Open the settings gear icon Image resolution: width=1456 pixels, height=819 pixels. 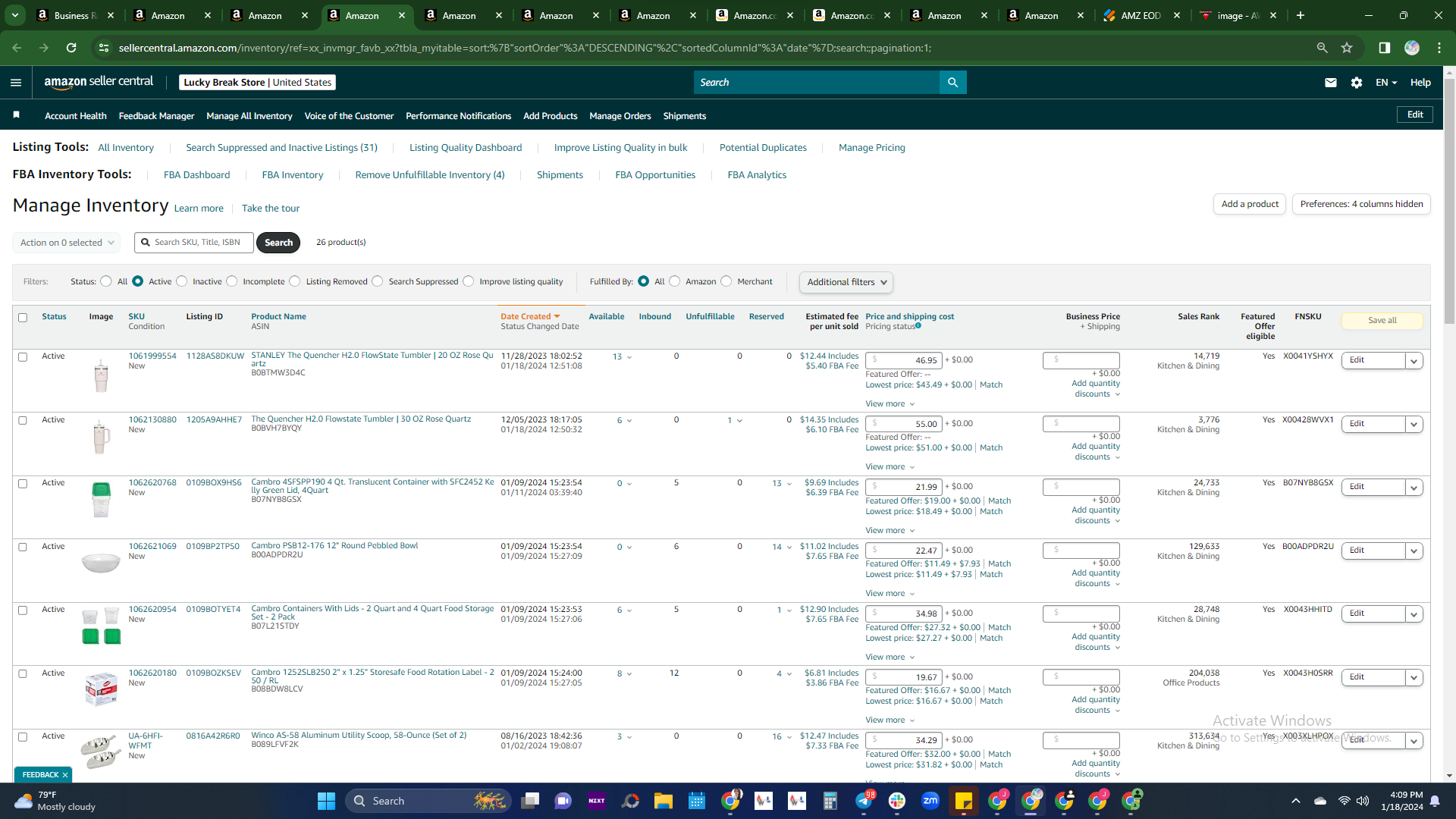click(x=1357, y=83)
